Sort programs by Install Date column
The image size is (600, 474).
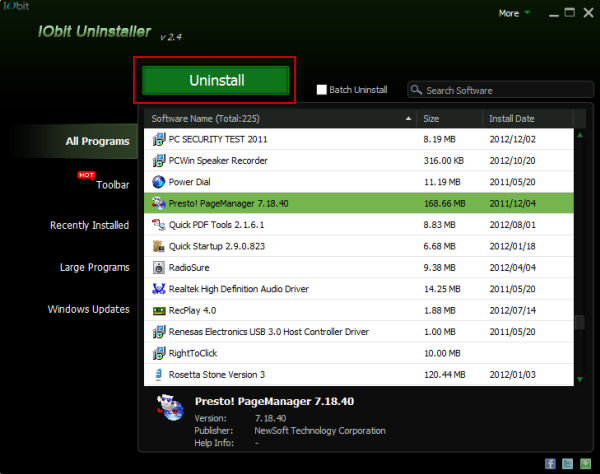tap(527, 119)
